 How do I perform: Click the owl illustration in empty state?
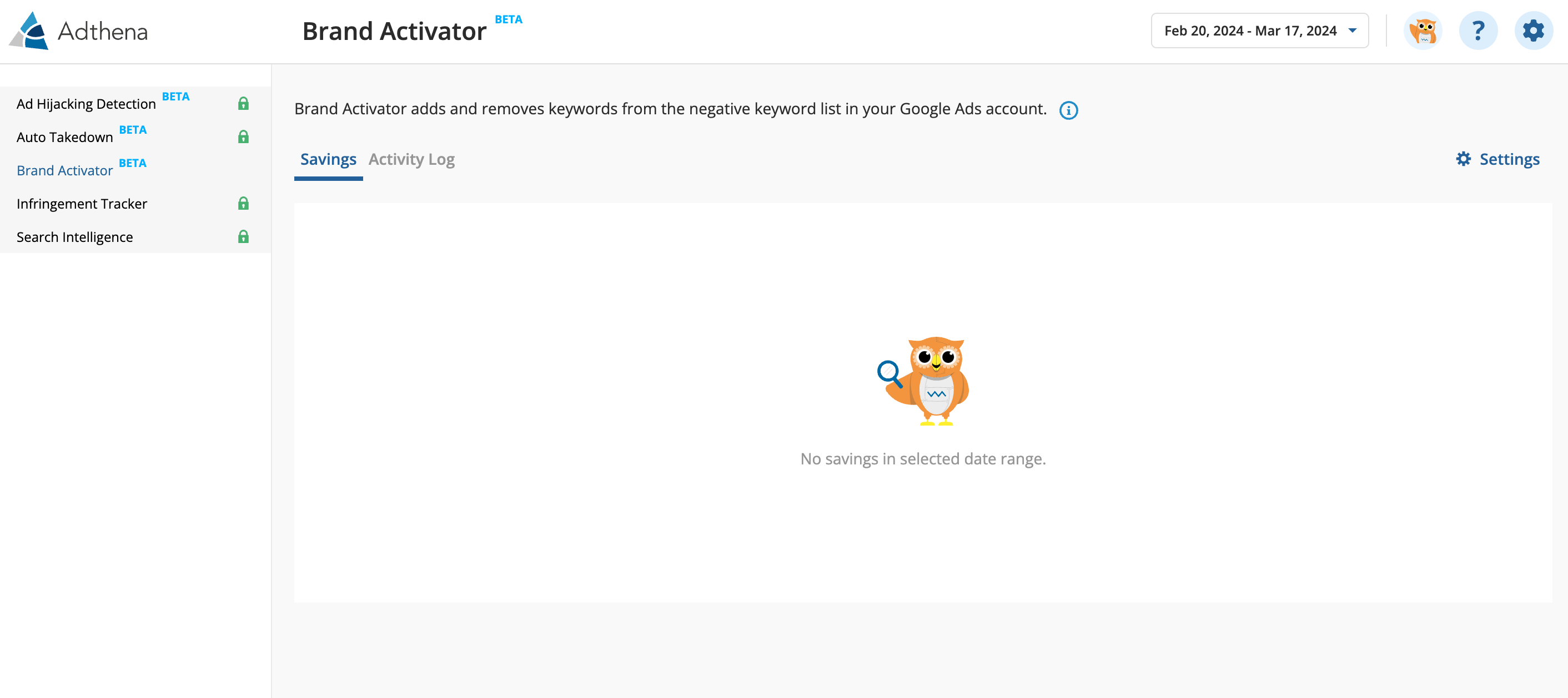(923, 381)
